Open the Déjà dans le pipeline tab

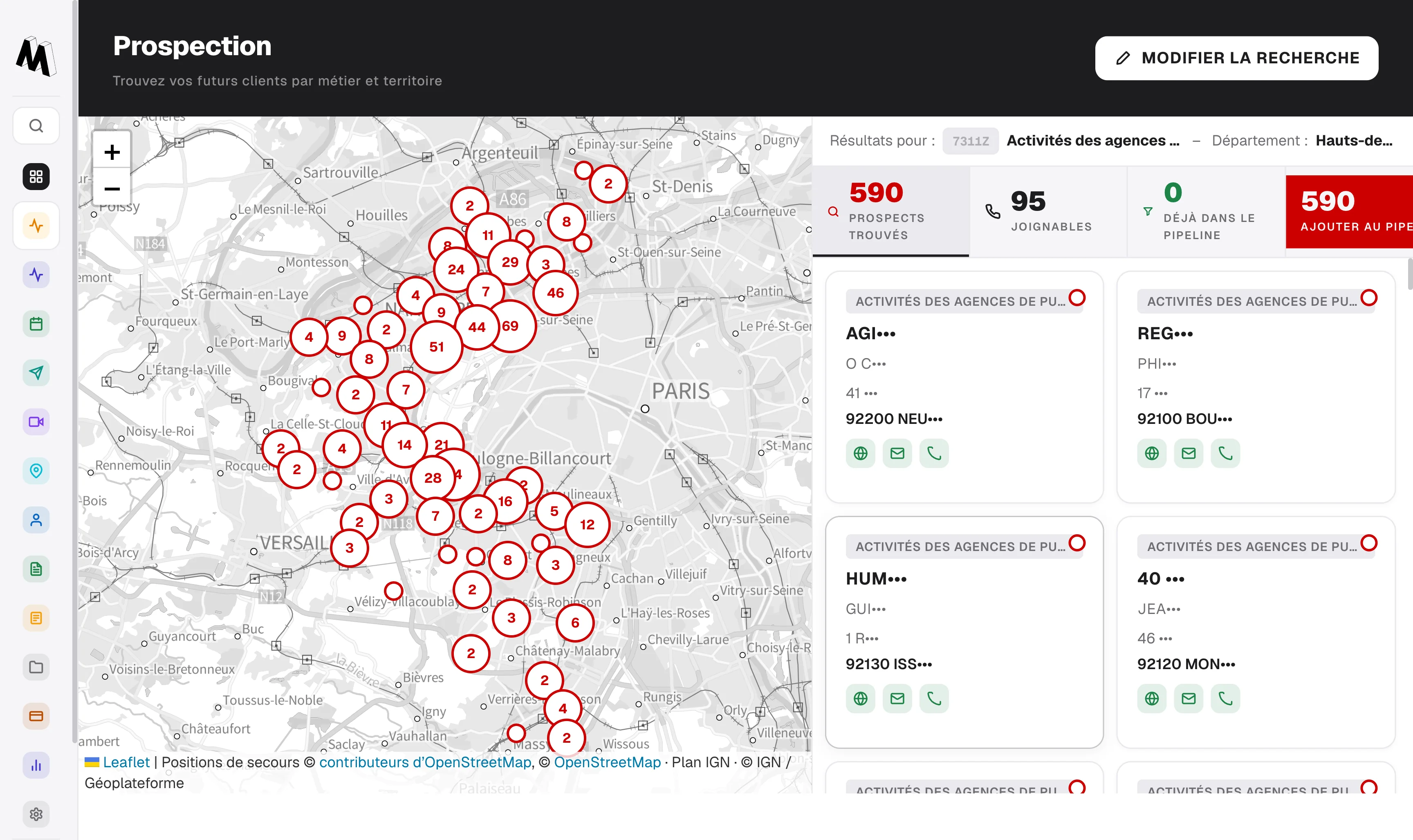1206,211
